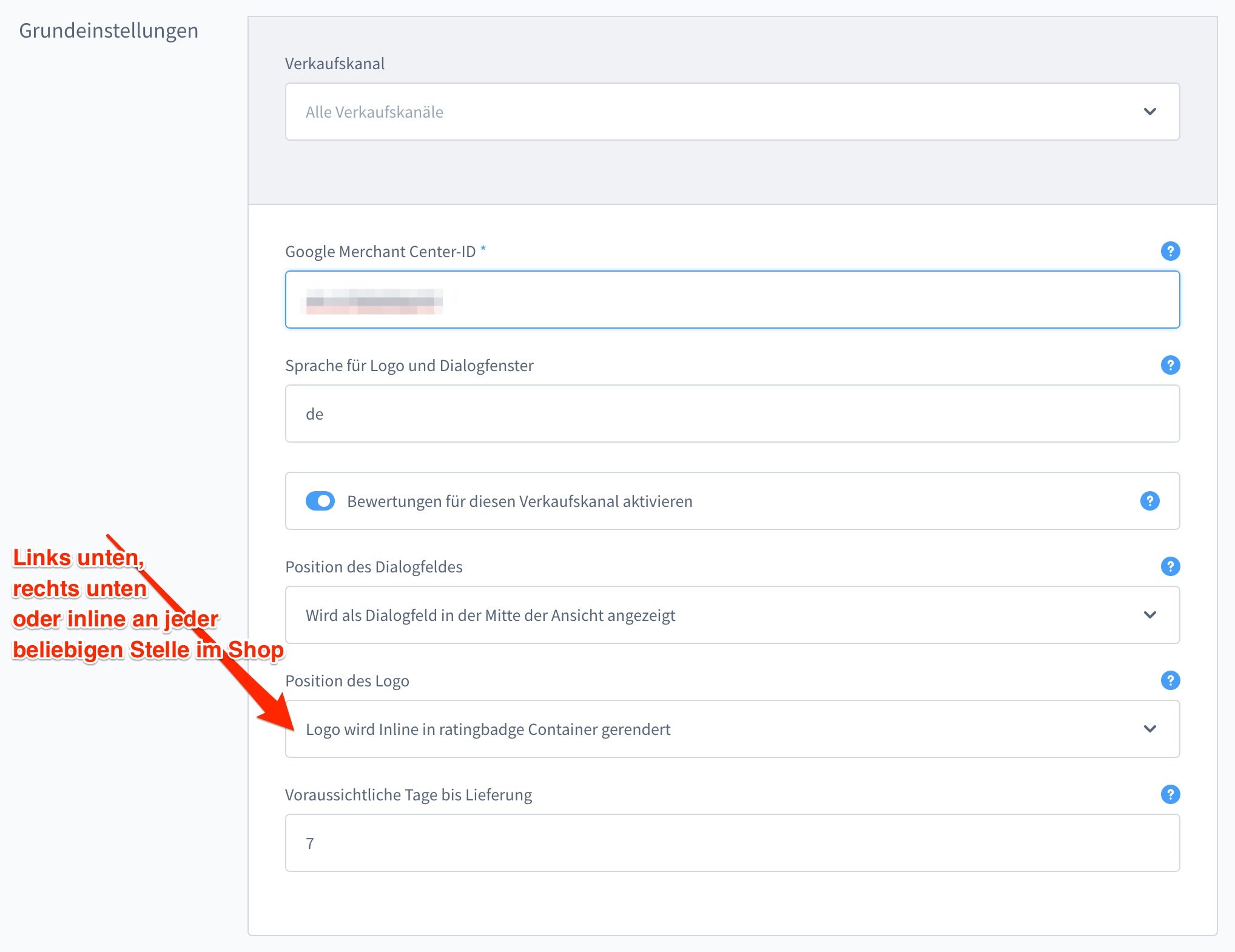
Task: Click the Voraussichtliche Tage bis Lieferung field
Action: point(732,843)
